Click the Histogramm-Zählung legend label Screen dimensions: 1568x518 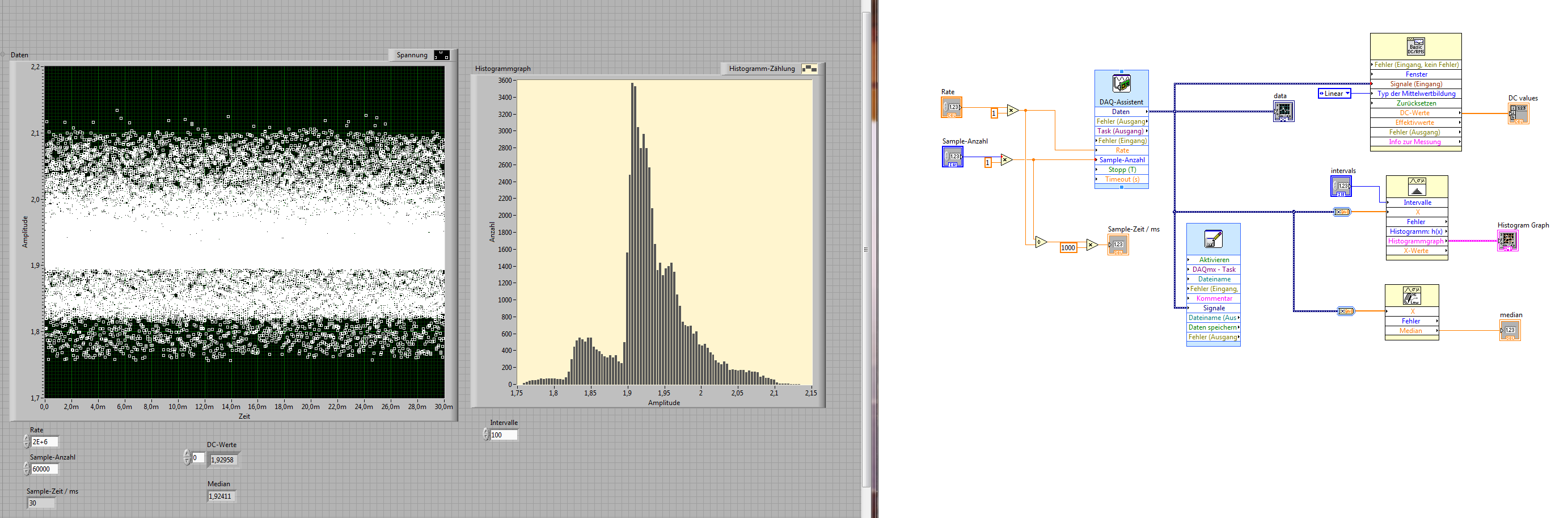[x=762, y=69]
